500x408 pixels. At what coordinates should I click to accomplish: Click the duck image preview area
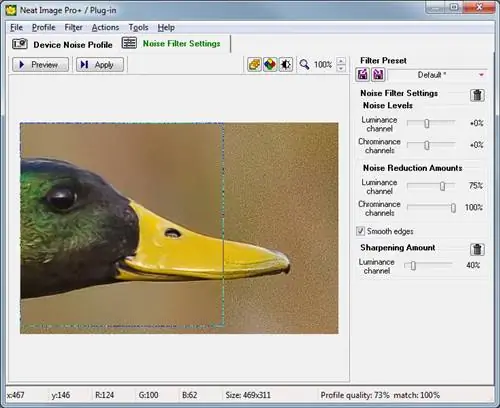(179, 228)
